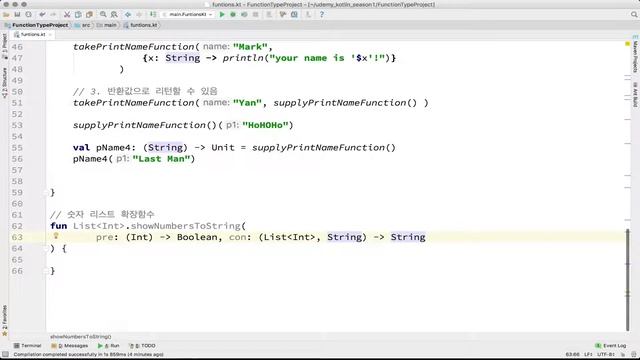Click the showNumbersToString() breadcrumb below the editor

tap(80, 337)
